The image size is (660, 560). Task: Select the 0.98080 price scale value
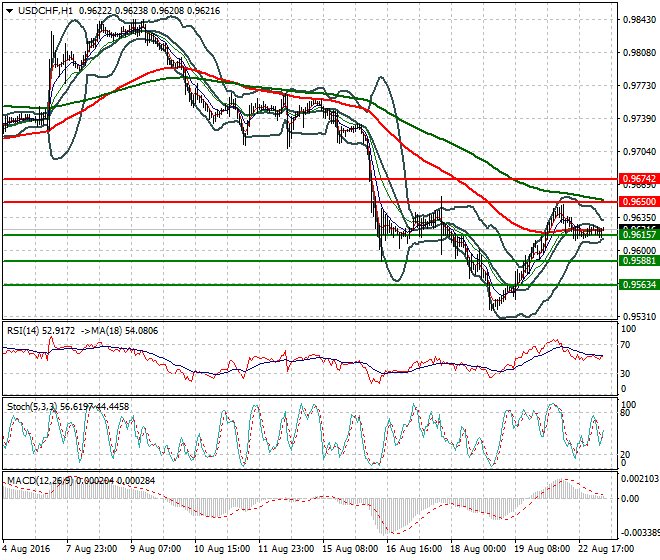[x=639, y=53]
